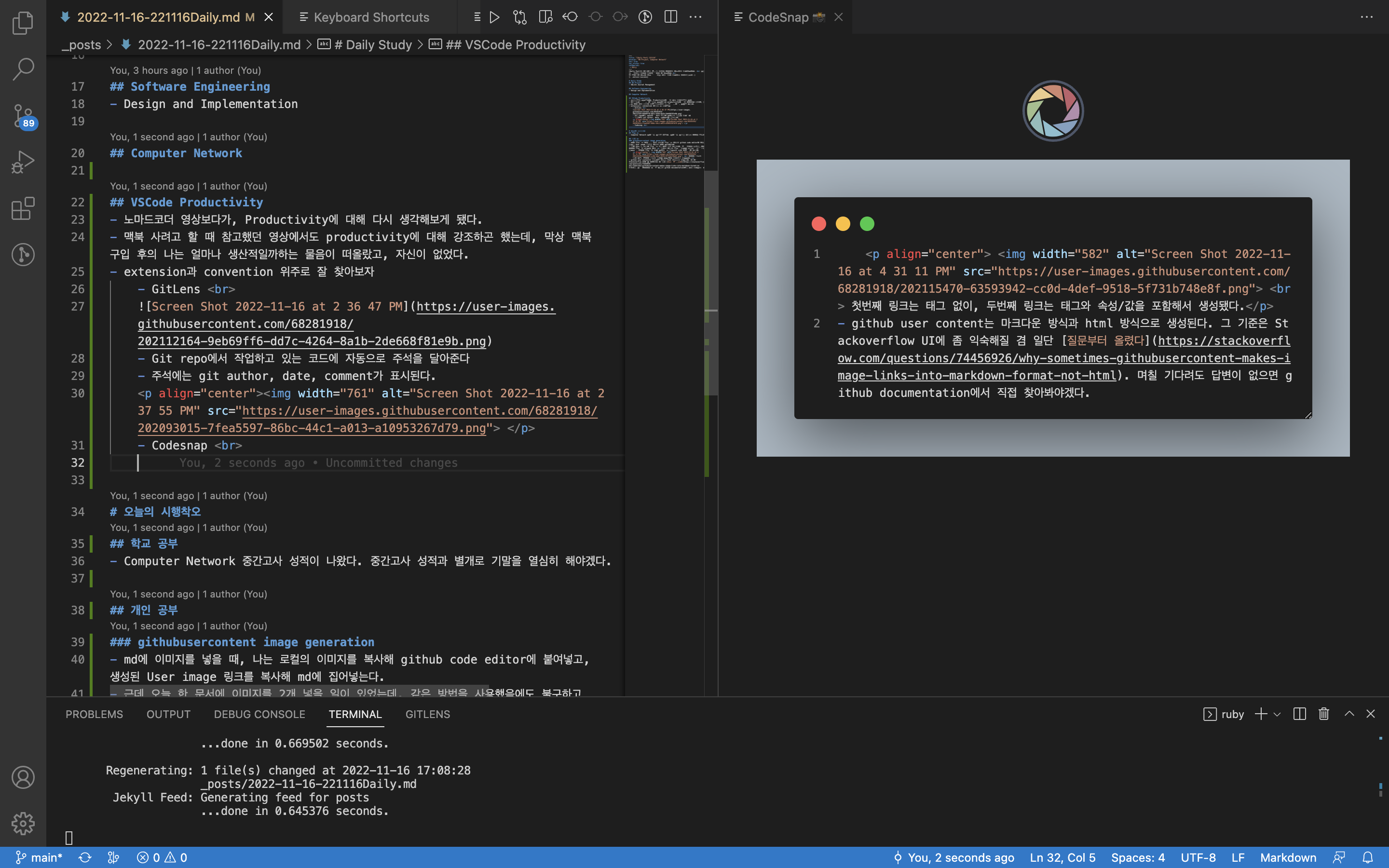This screenshot has width=1389, height=868.
Task: Maximize panel size with up chevron
Action: pyautogui.click(x=1349, y=714)
